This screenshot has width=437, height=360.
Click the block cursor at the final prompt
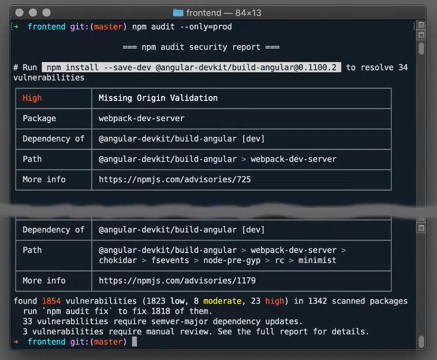(134, 342)
